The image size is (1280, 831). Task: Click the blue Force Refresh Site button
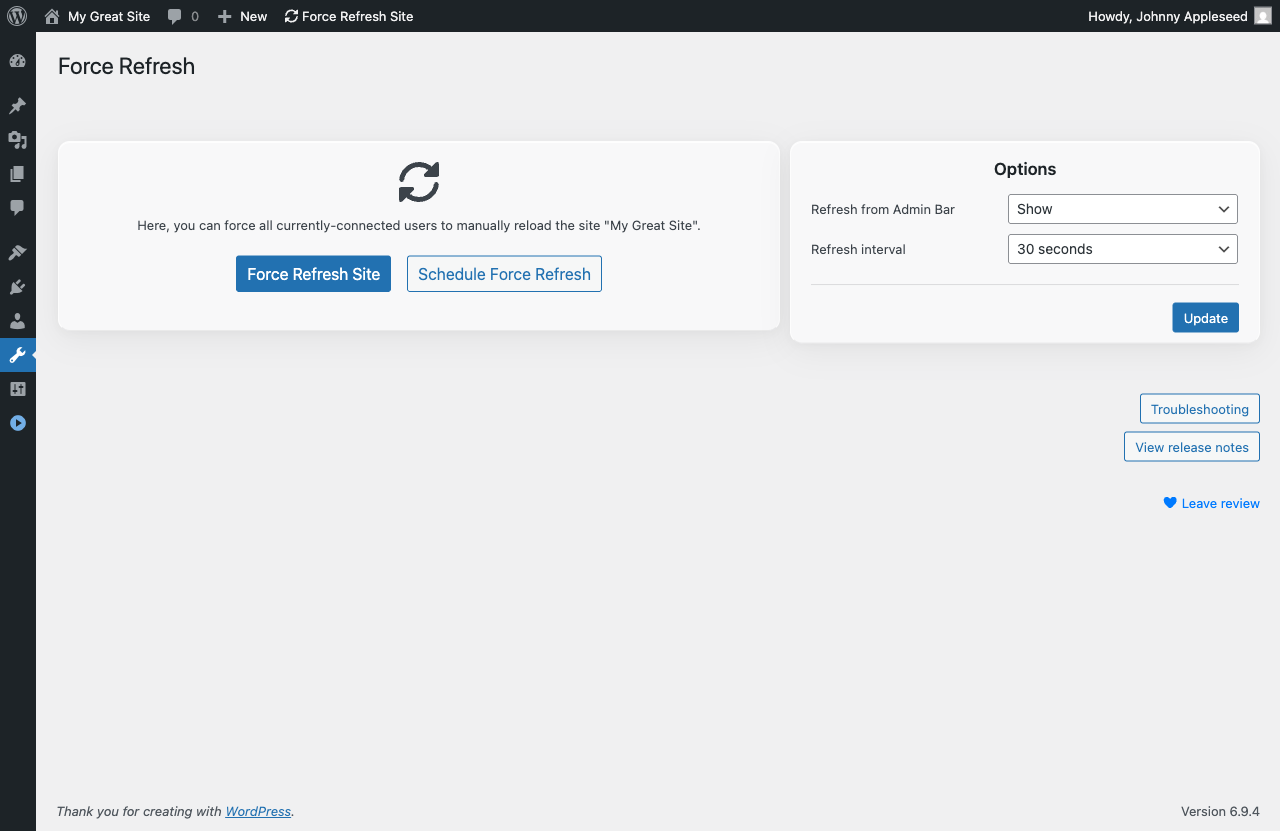pos(313,274)
